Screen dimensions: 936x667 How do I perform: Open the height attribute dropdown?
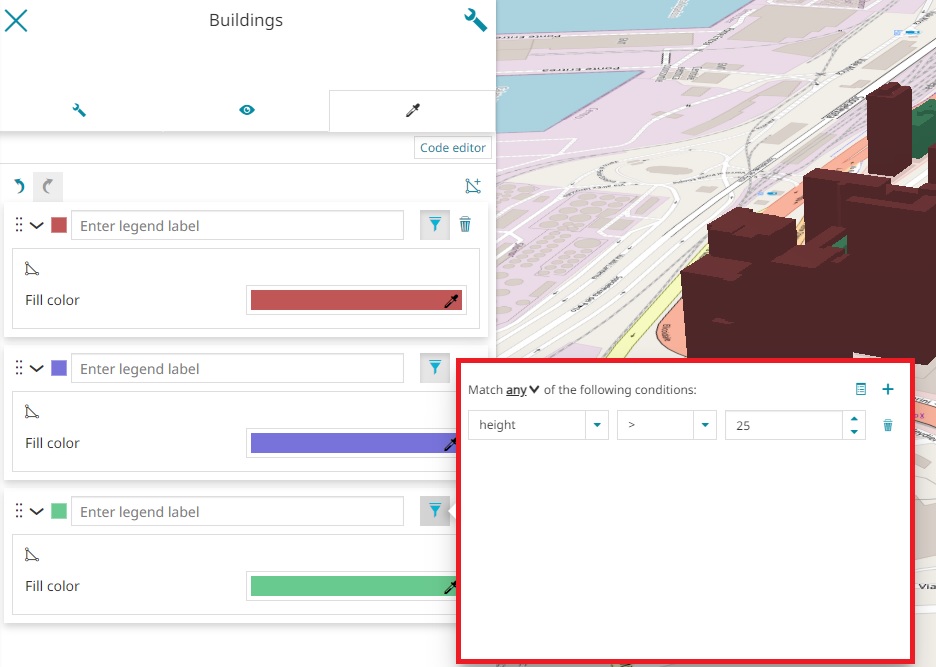click(x=597, y=425)
